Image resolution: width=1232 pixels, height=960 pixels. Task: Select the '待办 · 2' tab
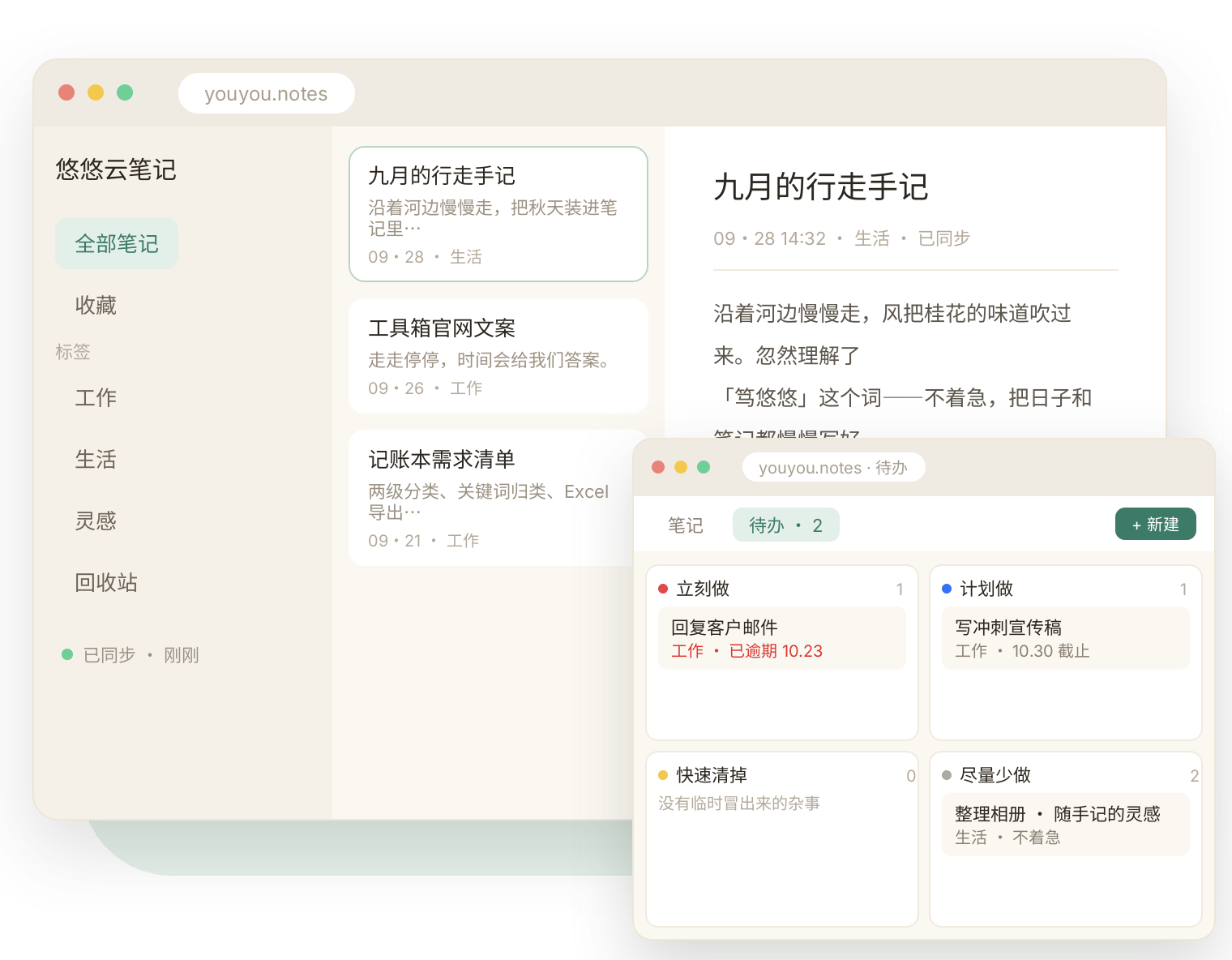click(785, 525)
